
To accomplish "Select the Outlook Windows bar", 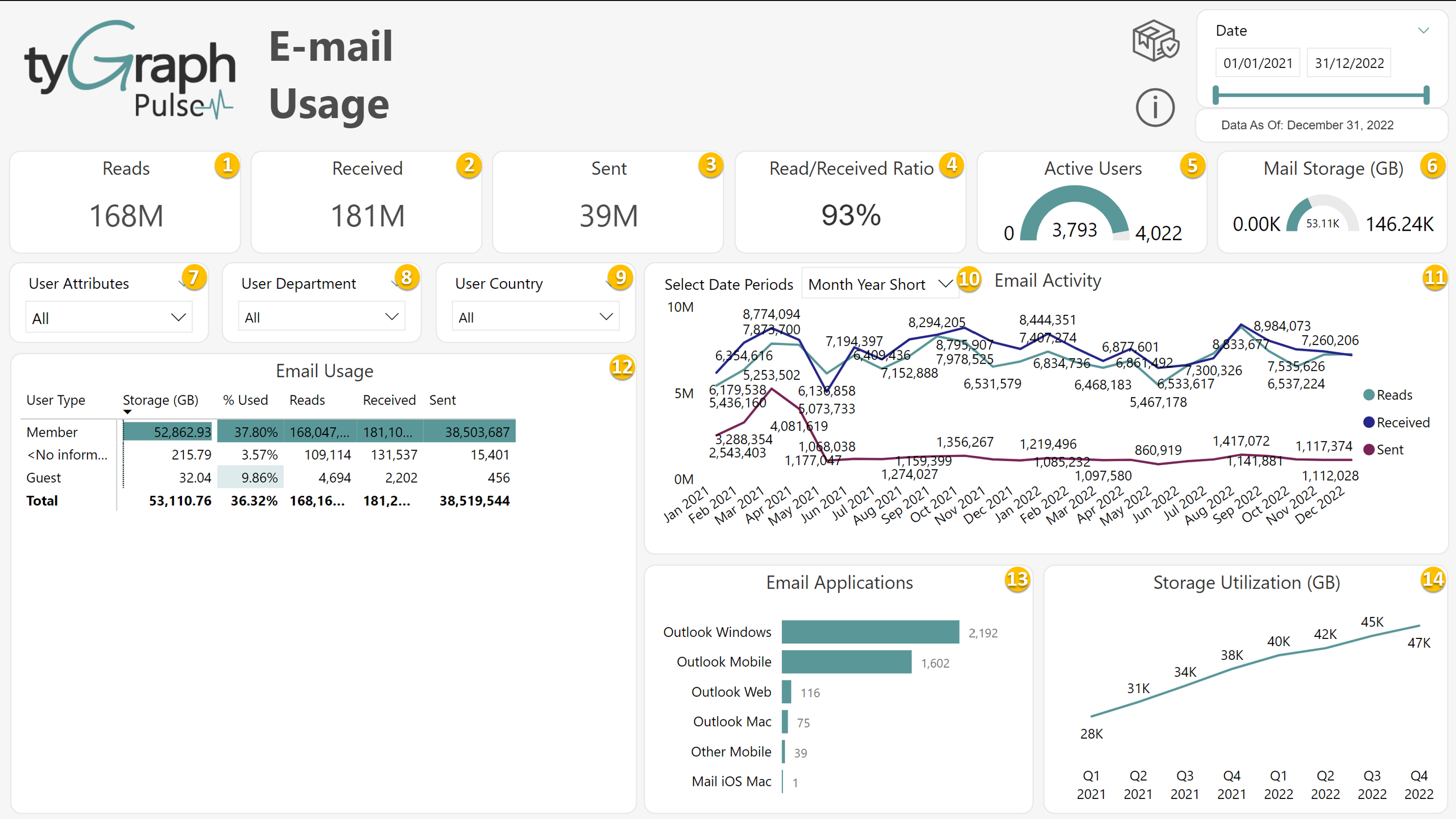I will tap(870, 632).
